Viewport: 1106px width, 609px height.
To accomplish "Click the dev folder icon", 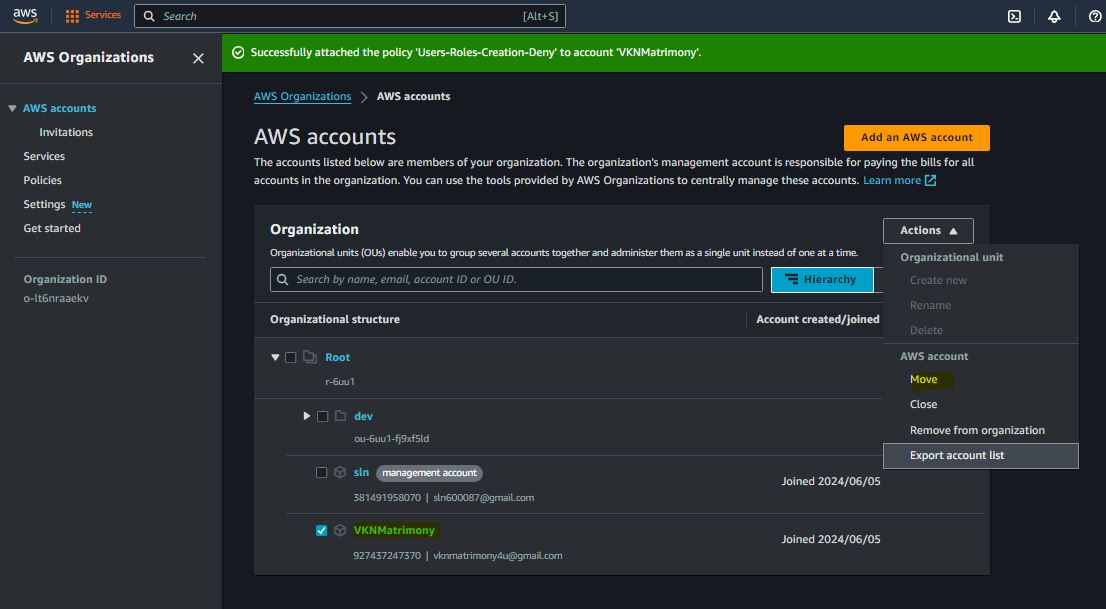I will (340, 416).
